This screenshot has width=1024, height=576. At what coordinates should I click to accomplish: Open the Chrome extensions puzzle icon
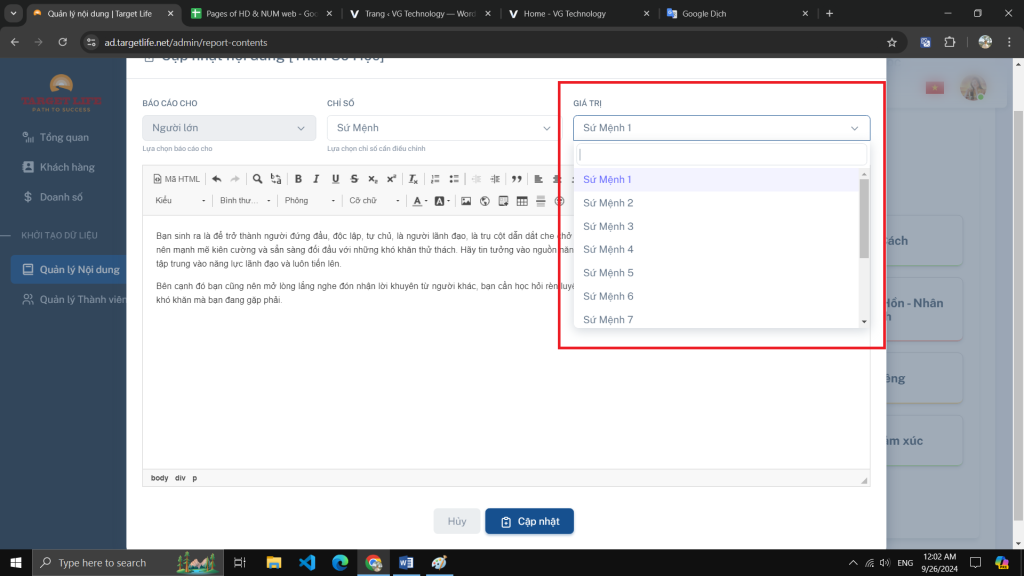coord(950,42)
